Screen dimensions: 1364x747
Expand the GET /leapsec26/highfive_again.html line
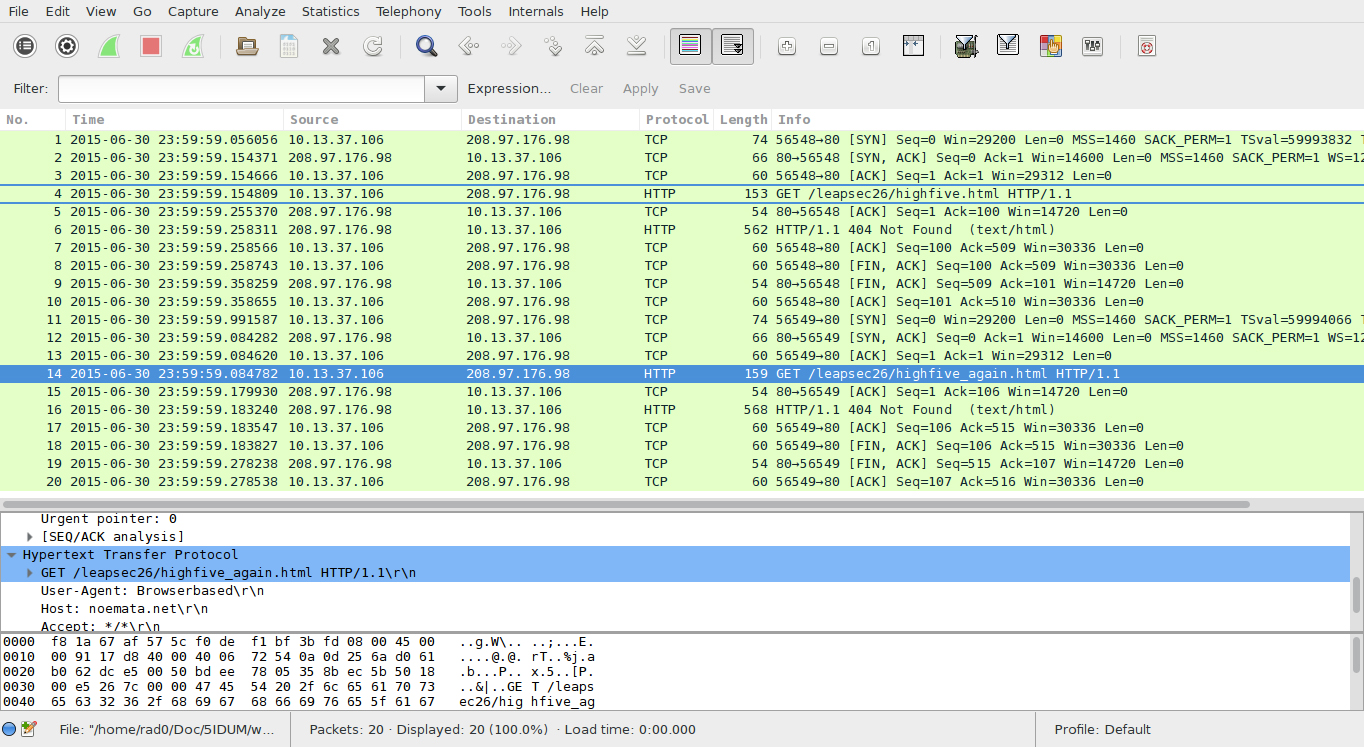30,573
